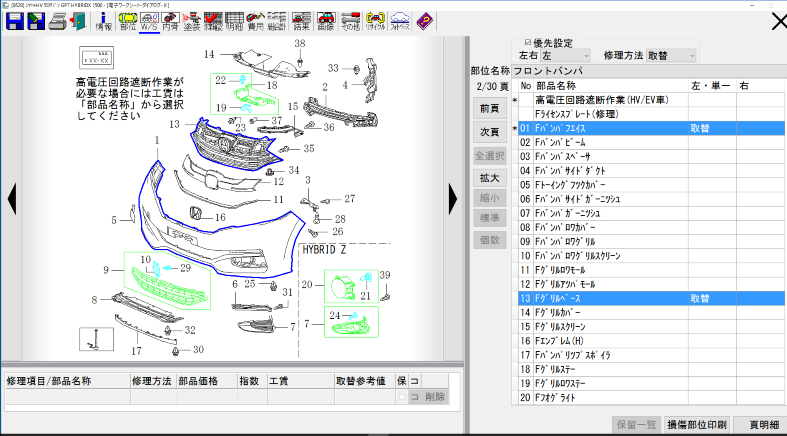Select row 03 Fバンパスペーサ

[x=652, y=157]
